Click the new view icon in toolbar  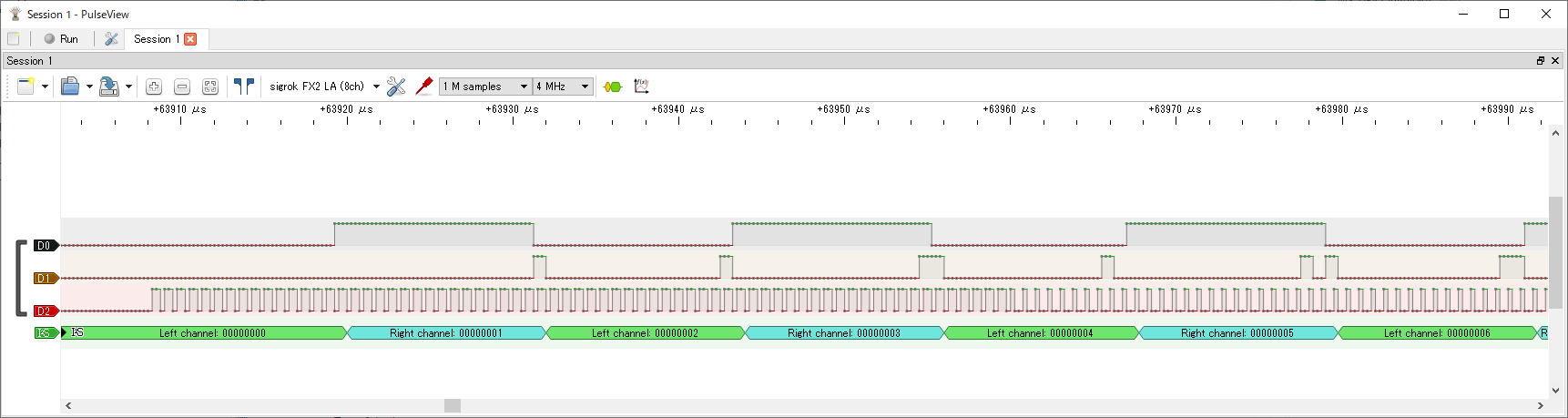point(25,87)
